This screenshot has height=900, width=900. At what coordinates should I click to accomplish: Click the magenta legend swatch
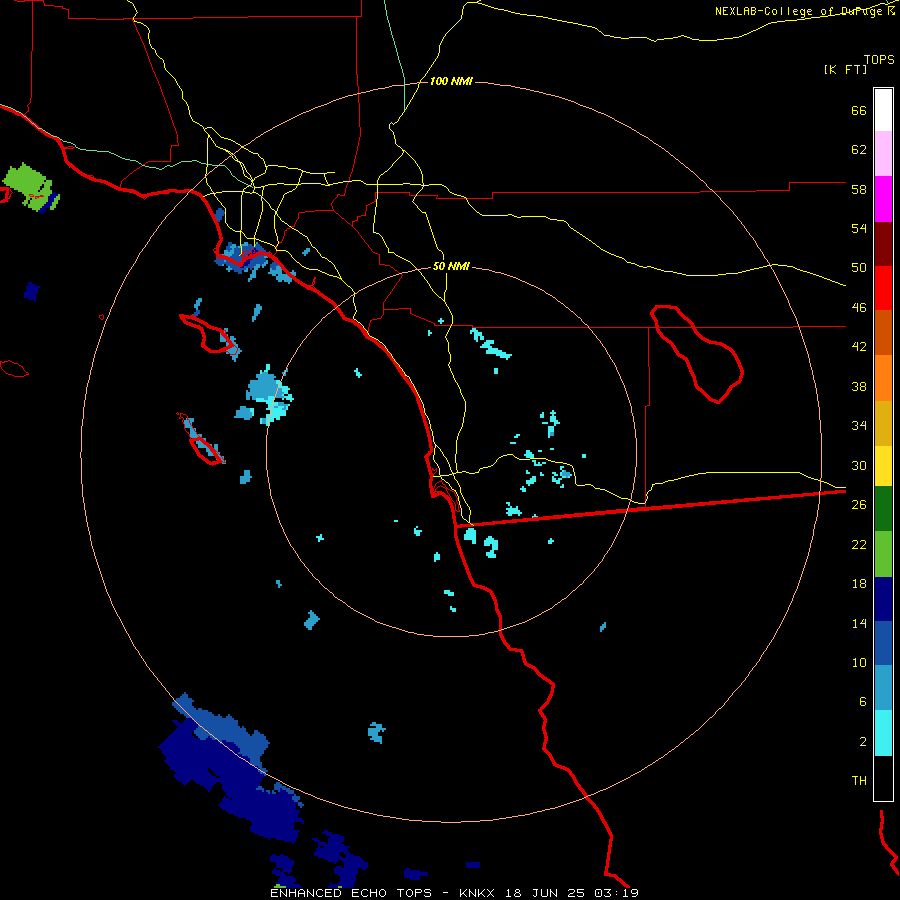(883, 199)
